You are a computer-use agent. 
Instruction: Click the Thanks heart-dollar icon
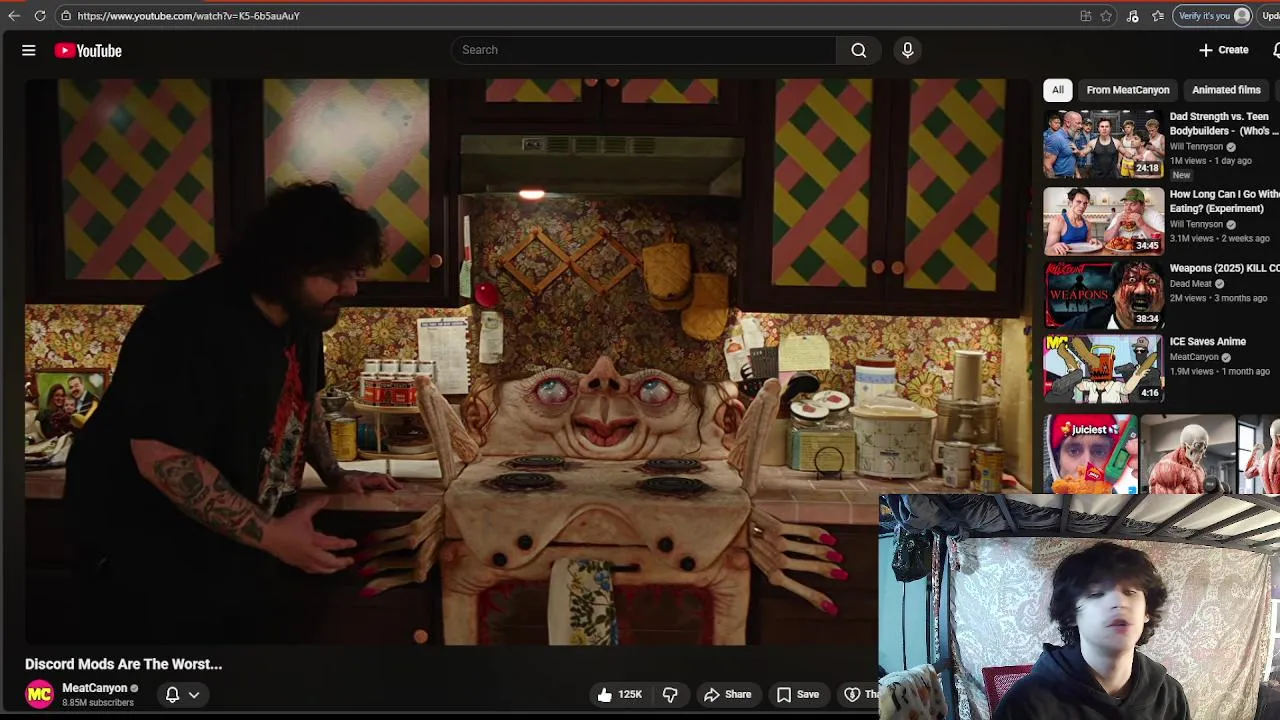coord(852,694)
